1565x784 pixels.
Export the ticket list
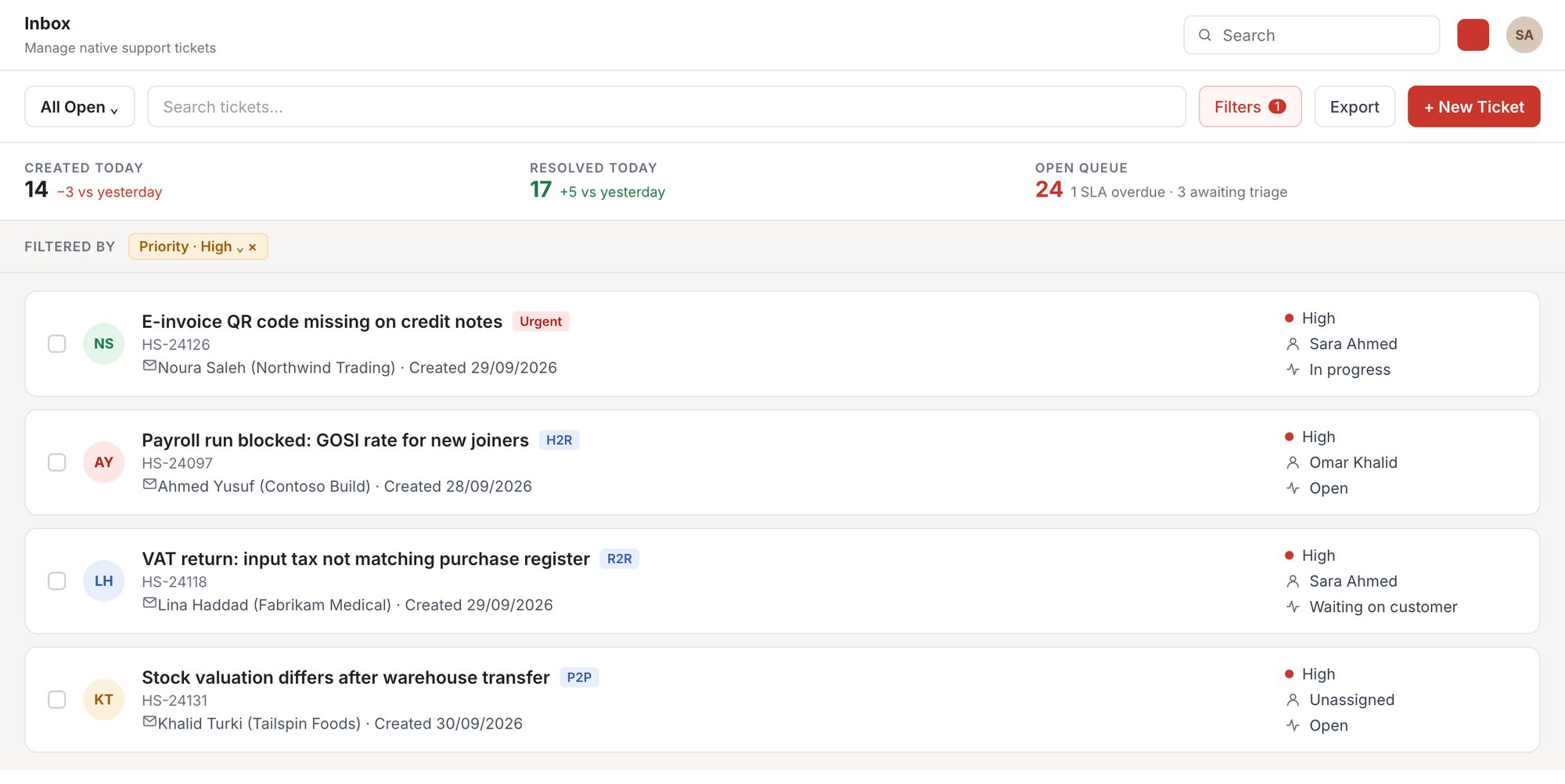[x=1355, y=106]
